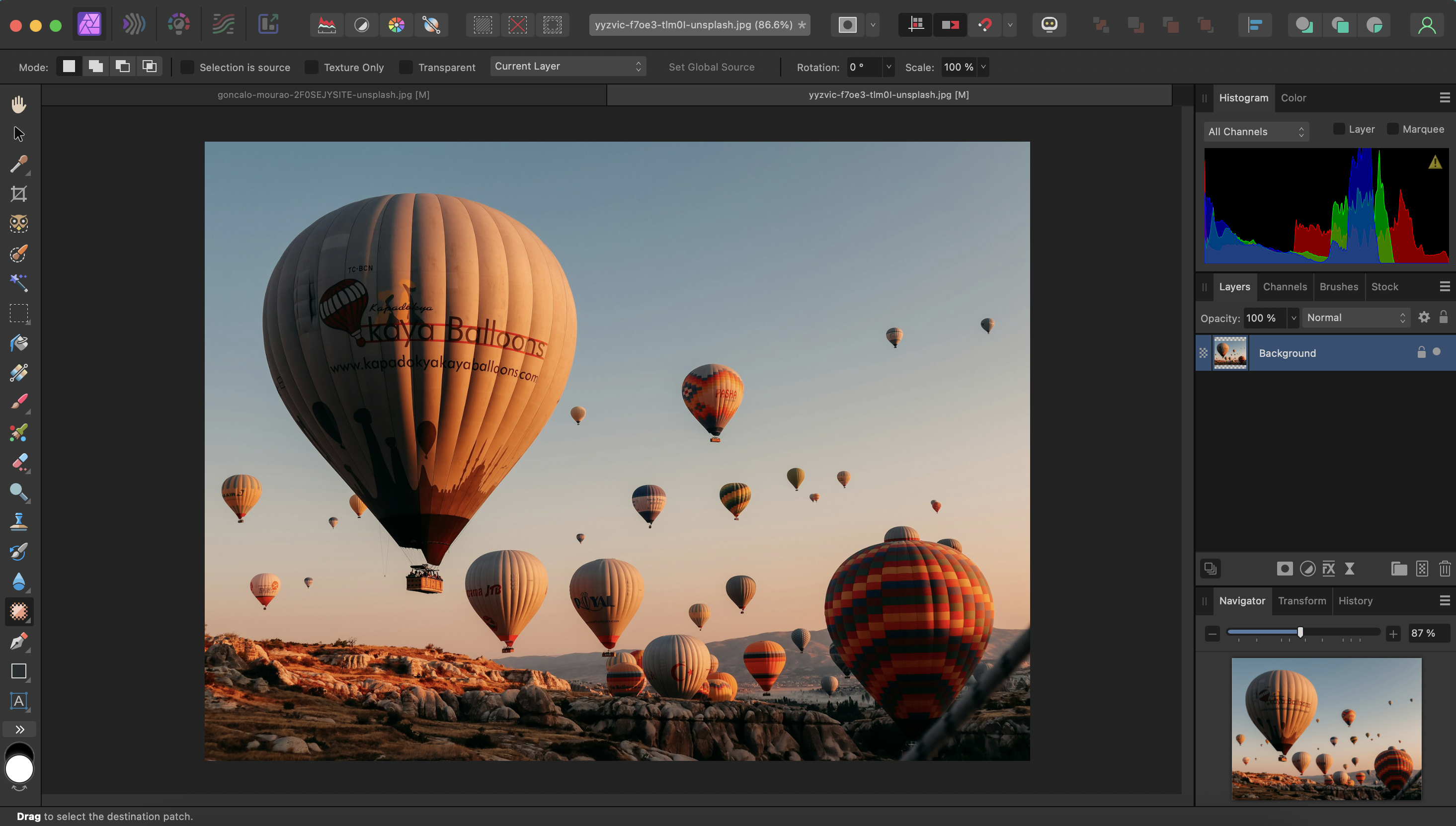Click the Set Global Source button
Image resolution: width=1456 pixels, height=826 pixels.
point(711,67)
